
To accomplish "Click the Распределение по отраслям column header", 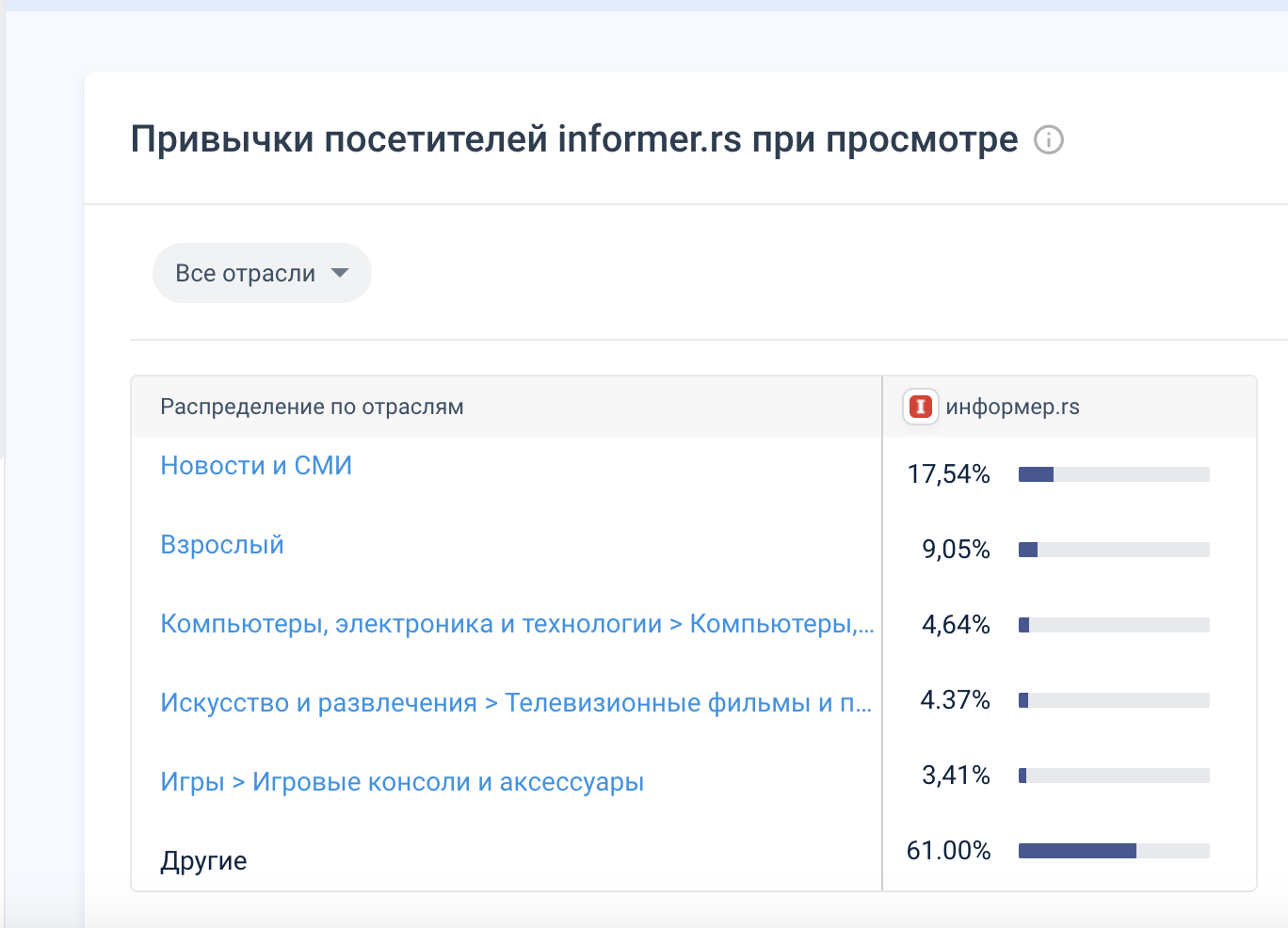I will point(312,407).
